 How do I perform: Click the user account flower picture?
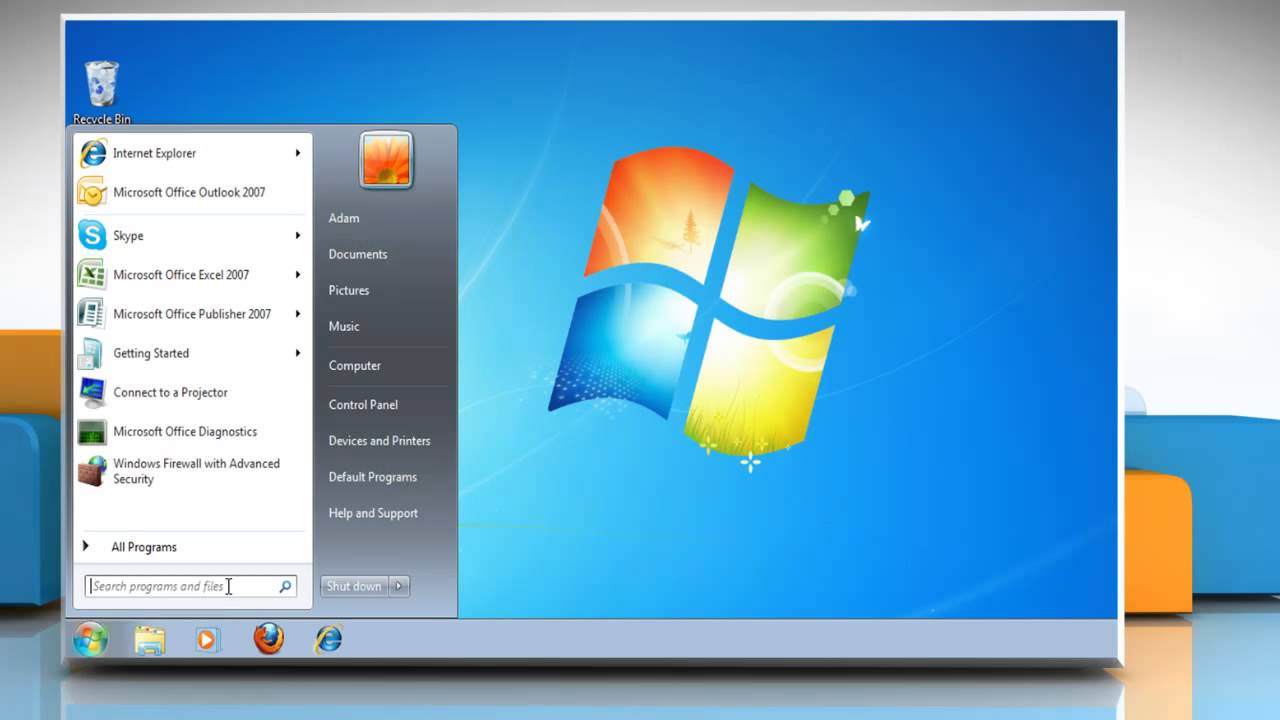(386, 160)
